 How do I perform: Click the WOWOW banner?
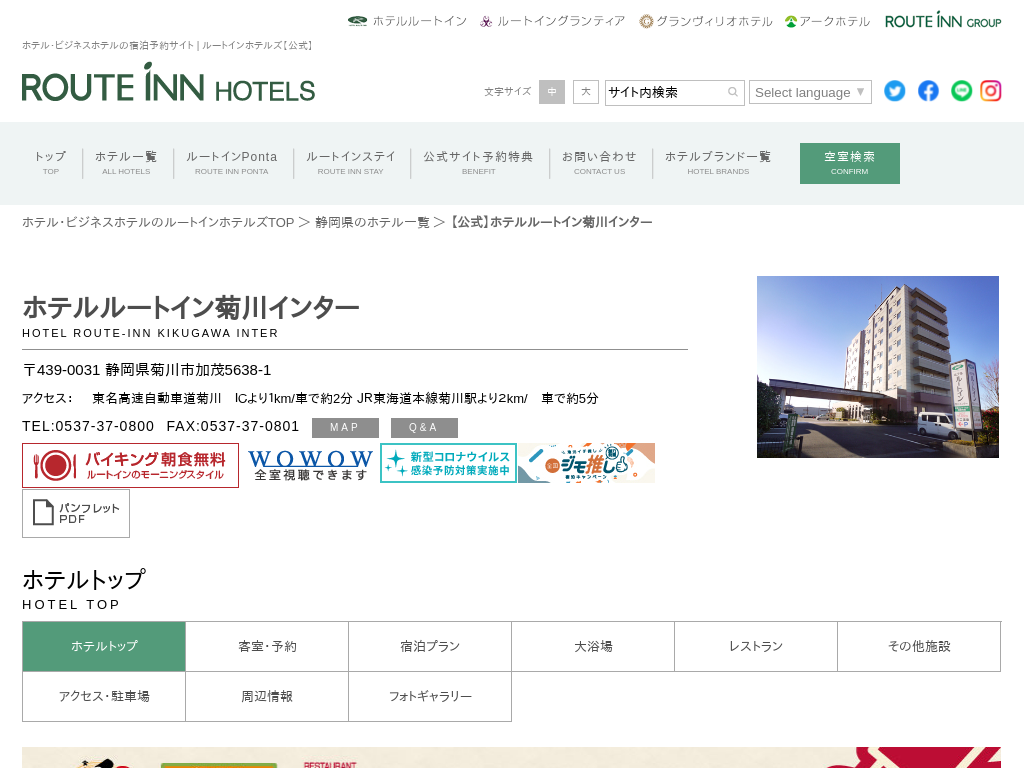point(310,464)
